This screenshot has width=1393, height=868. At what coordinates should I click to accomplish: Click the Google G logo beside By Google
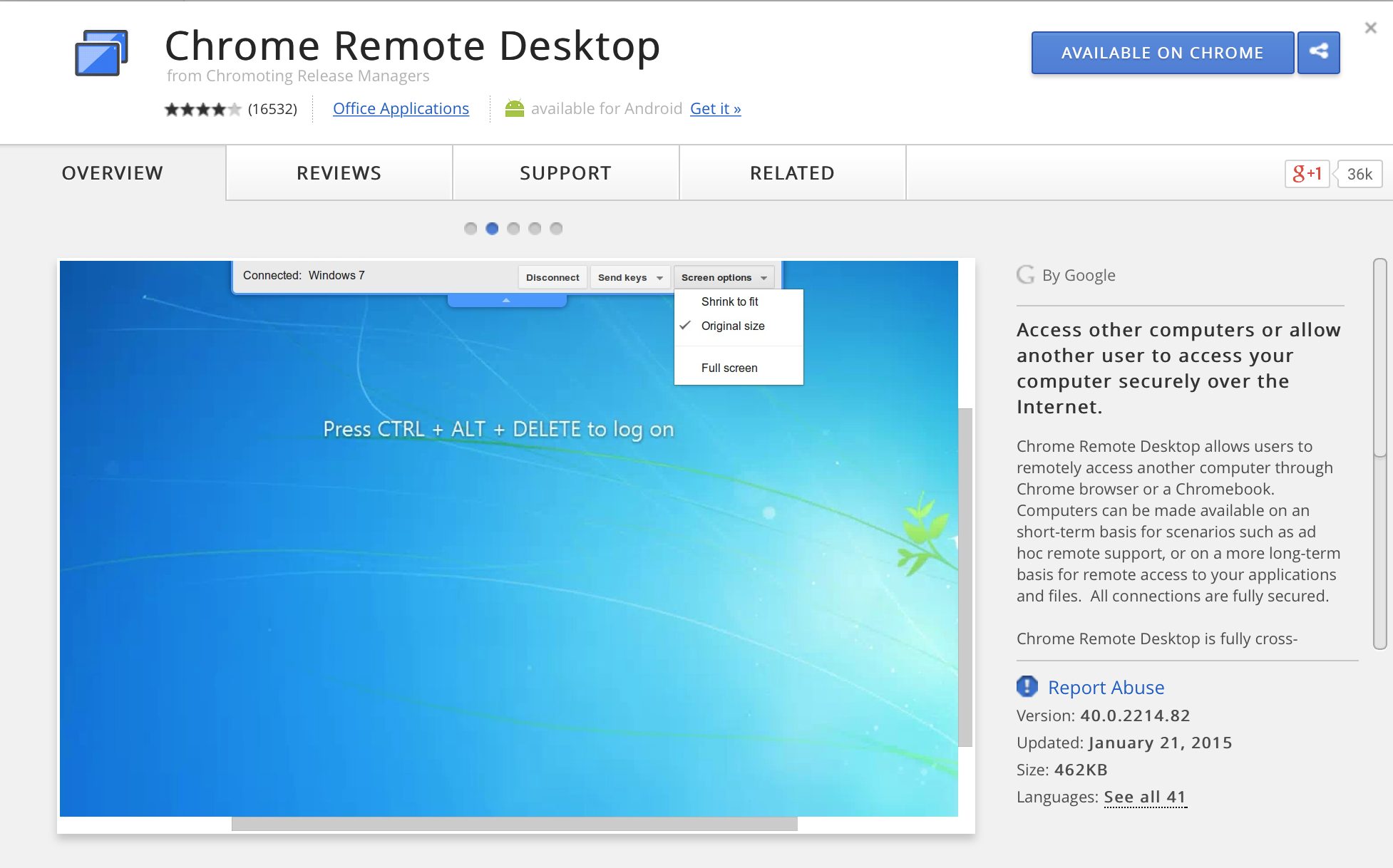click(1026, 274)
